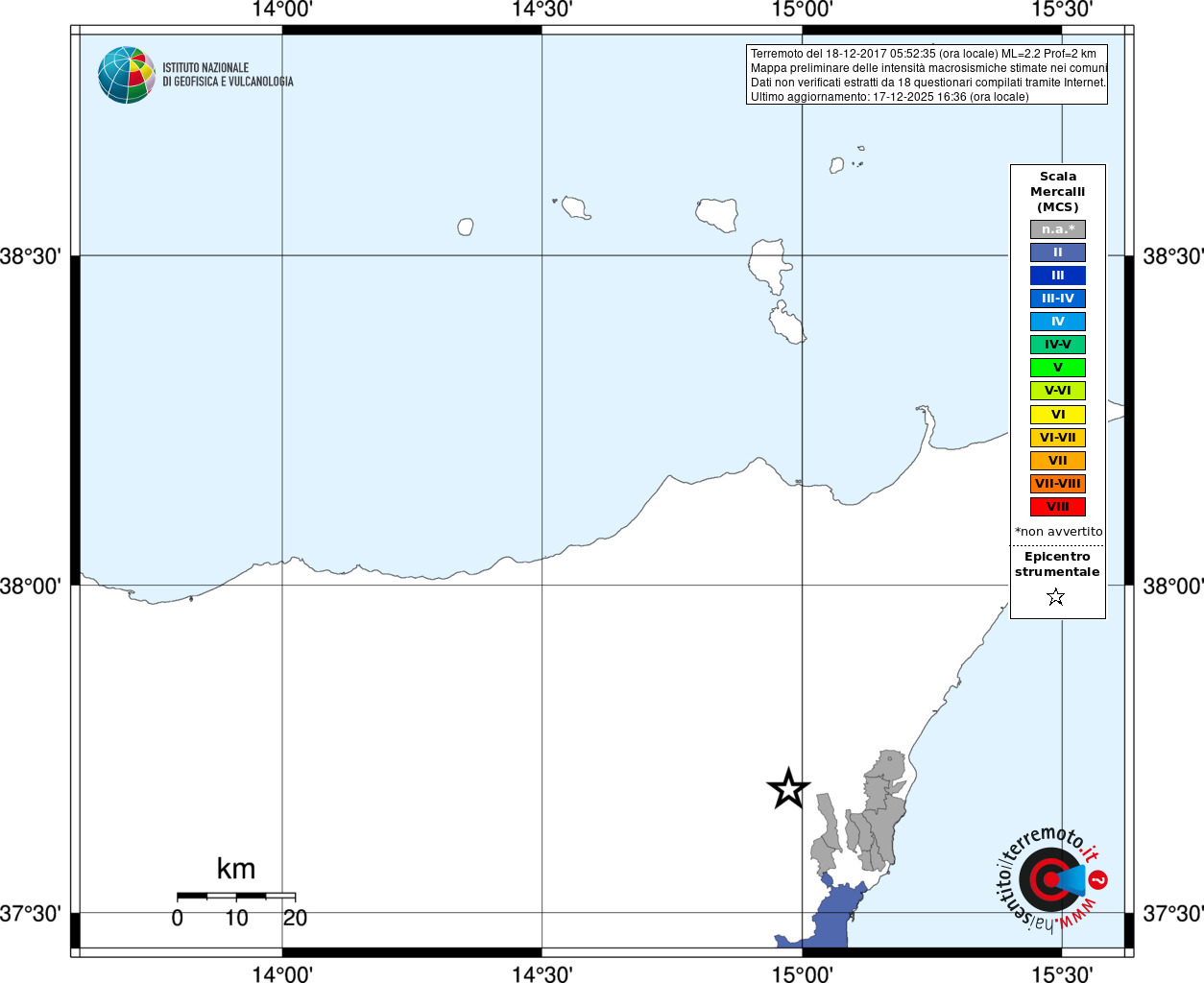This screenshot has height=983, width=1204.
Task: Click the top 15°00' longitude label
Action: [x=803, y=11]
